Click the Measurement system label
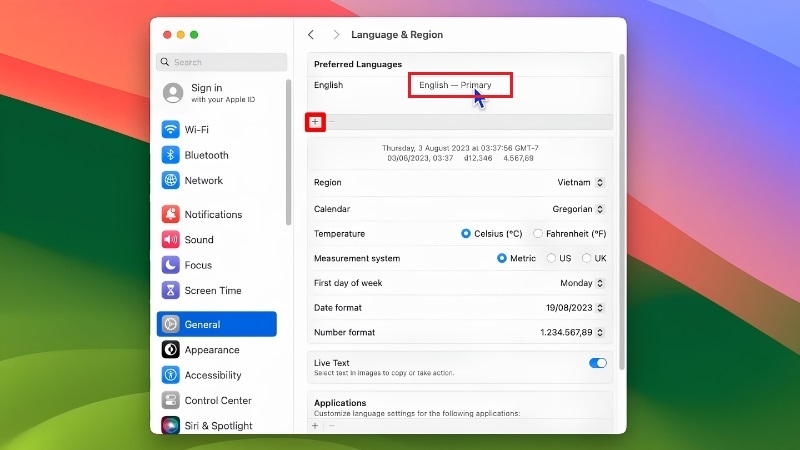800x450 pixels. (357, 258)
